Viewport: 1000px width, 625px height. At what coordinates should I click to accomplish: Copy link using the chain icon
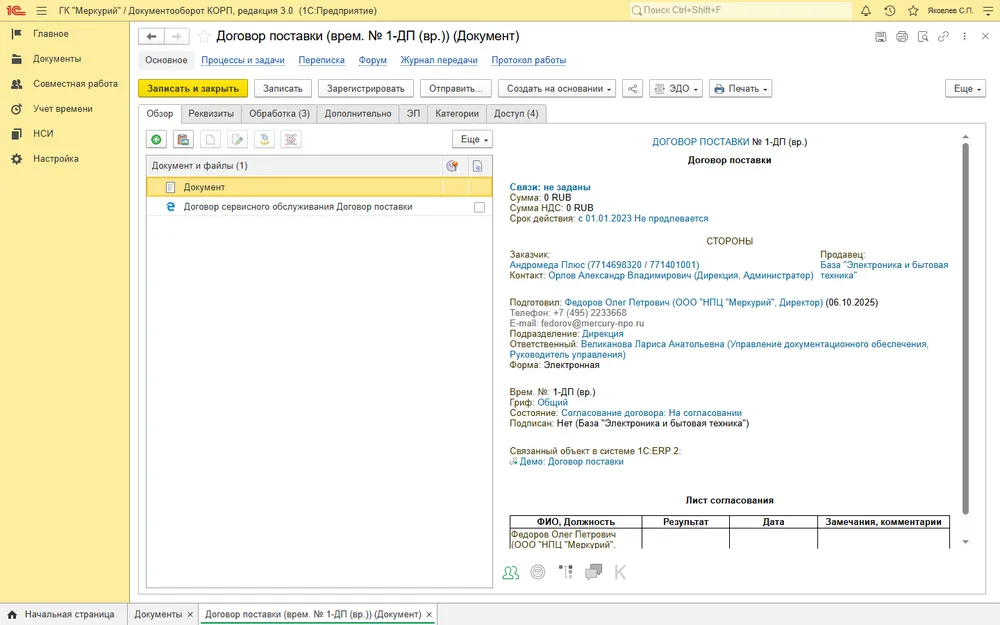point(943,37)
